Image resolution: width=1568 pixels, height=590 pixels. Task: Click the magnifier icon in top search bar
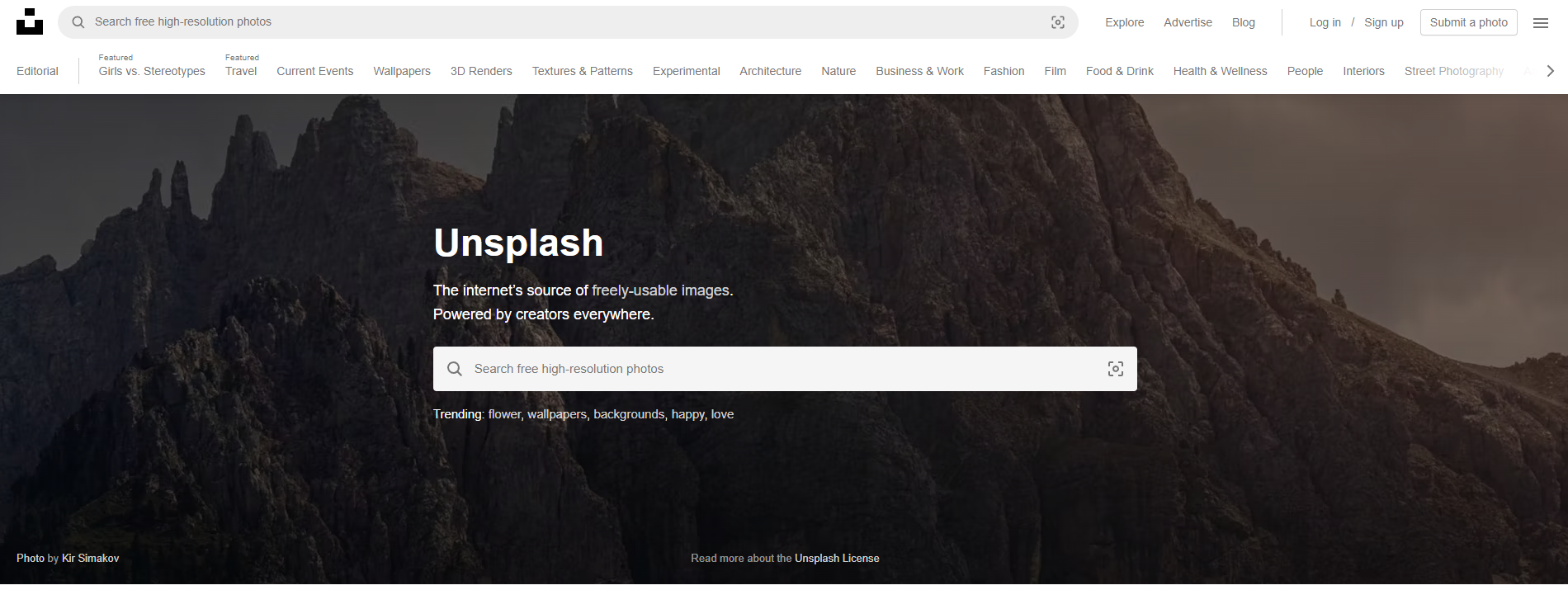click(x=78, y=22)
